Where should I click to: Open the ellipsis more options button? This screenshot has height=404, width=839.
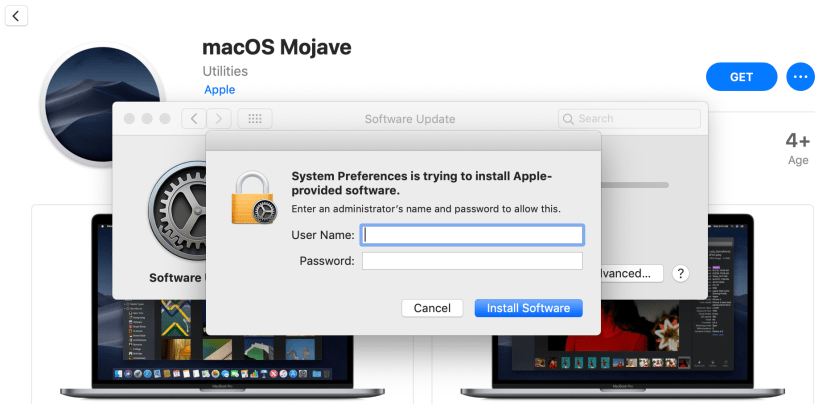coord(800,76)
